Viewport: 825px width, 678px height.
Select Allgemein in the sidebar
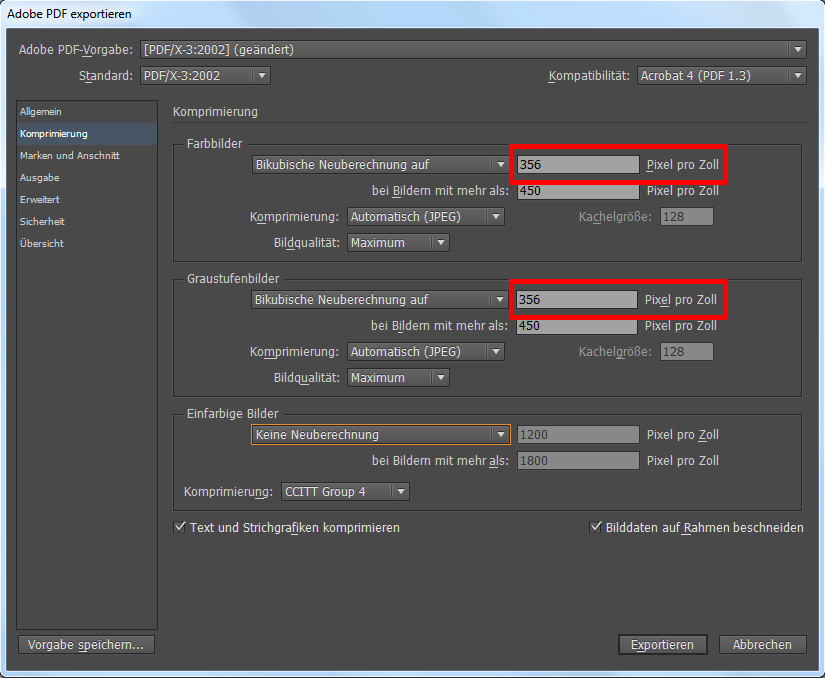coord(41,112)
